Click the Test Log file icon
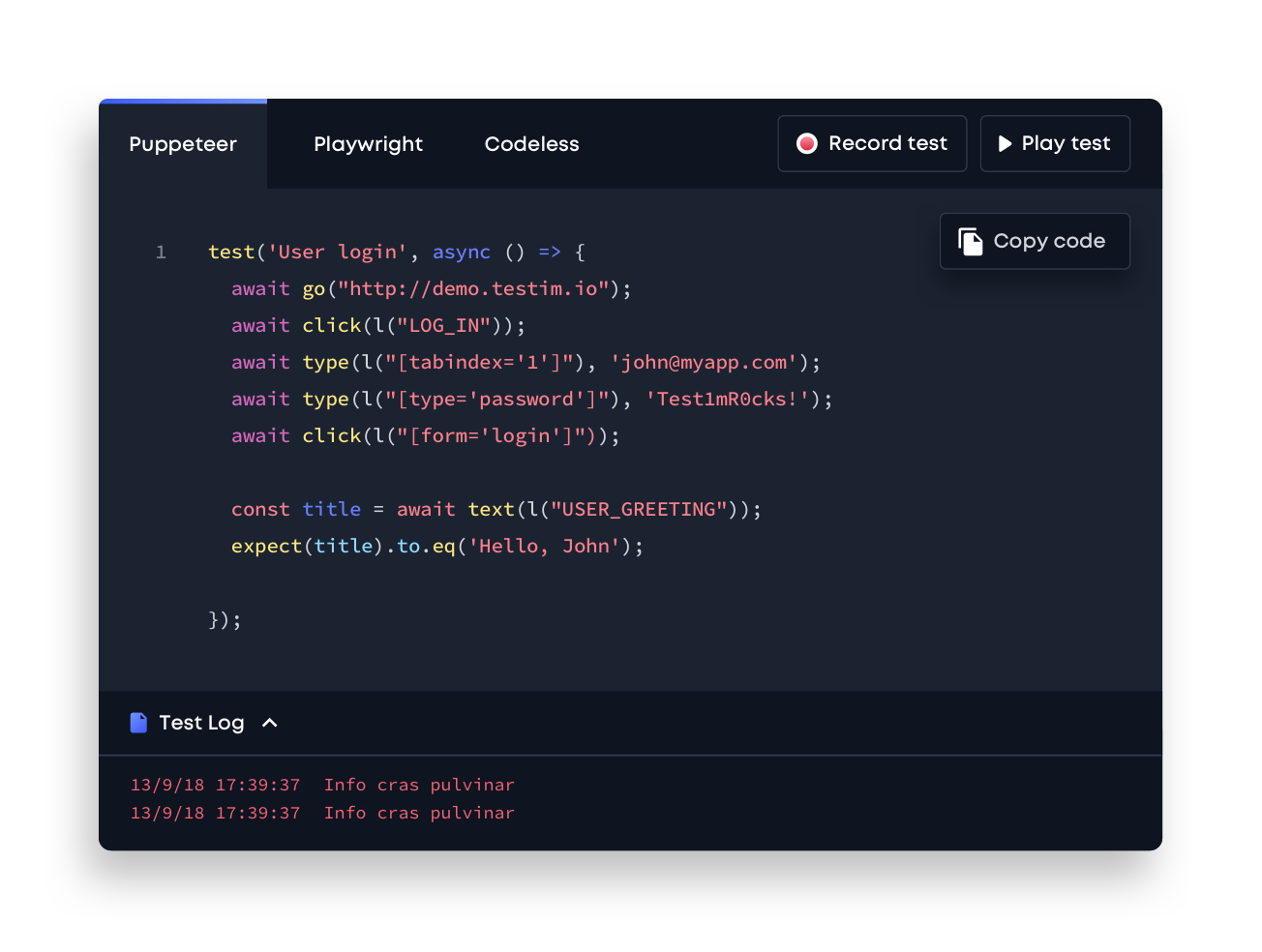Image resolution: width=1262 pixels, height=952 pixels. pos(138,723)
